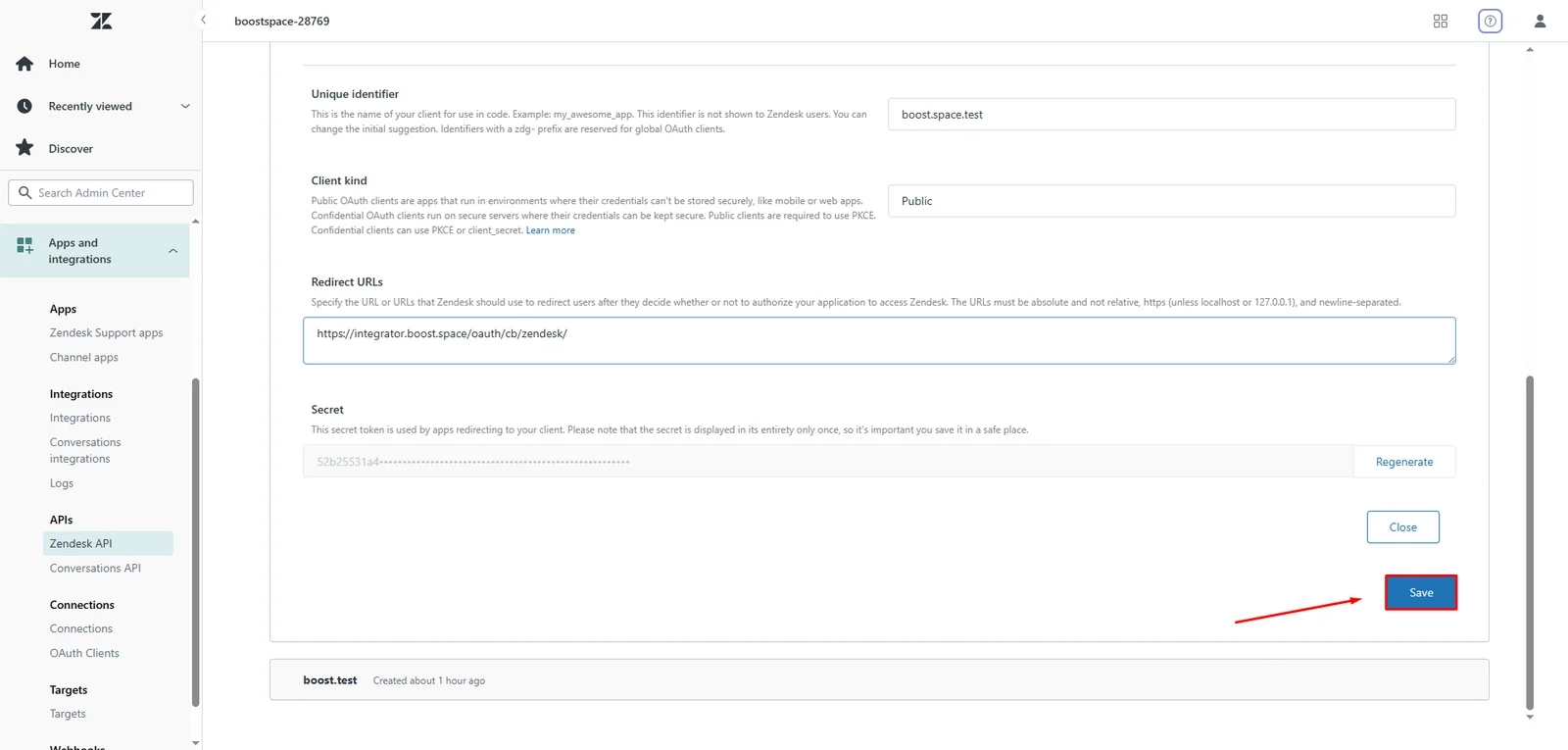Click the Created about 1 hour ago text

coord(429,680)
